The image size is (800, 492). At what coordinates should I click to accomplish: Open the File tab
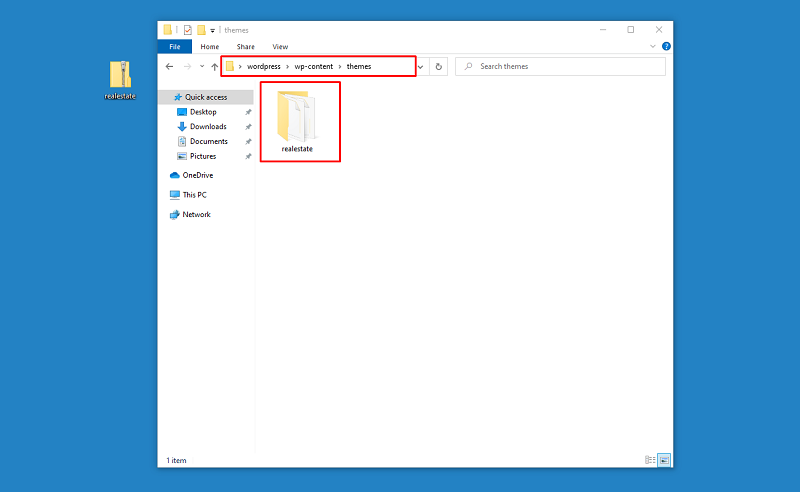(x=174, y=46)
